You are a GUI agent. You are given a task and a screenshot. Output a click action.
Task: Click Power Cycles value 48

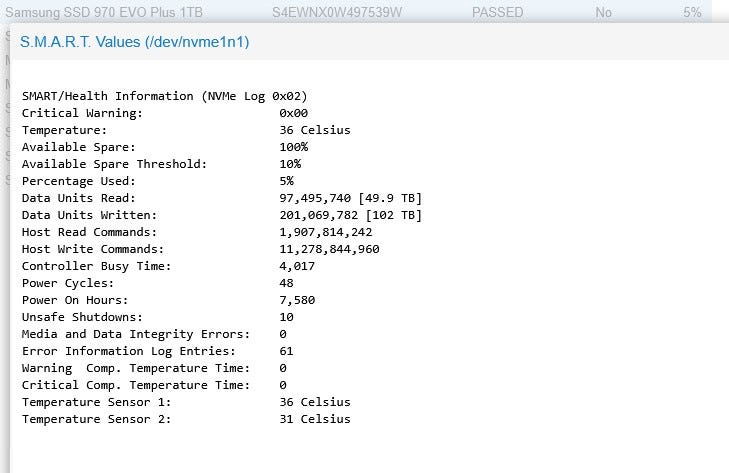point(286,283)
